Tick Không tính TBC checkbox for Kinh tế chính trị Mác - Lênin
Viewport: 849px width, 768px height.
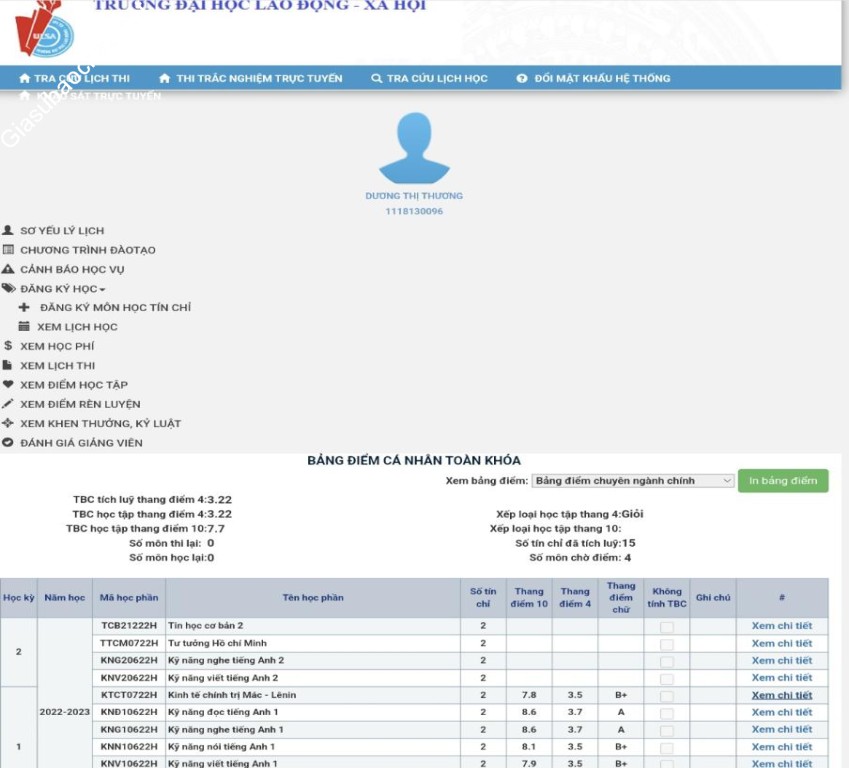(x=667, y=696)
